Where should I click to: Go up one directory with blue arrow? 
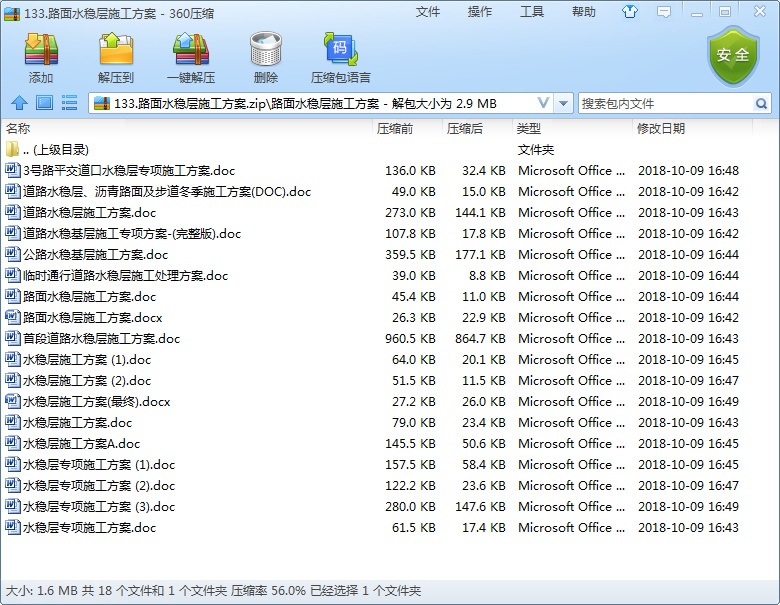pyautogui.click(x=19, y=103)
